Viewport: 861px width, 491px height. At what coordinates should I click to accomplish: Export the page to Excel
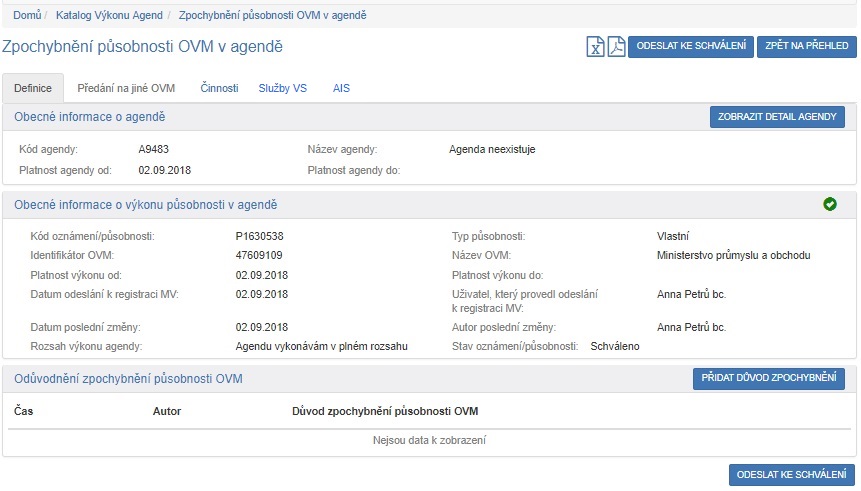click(x=595, y=47)
